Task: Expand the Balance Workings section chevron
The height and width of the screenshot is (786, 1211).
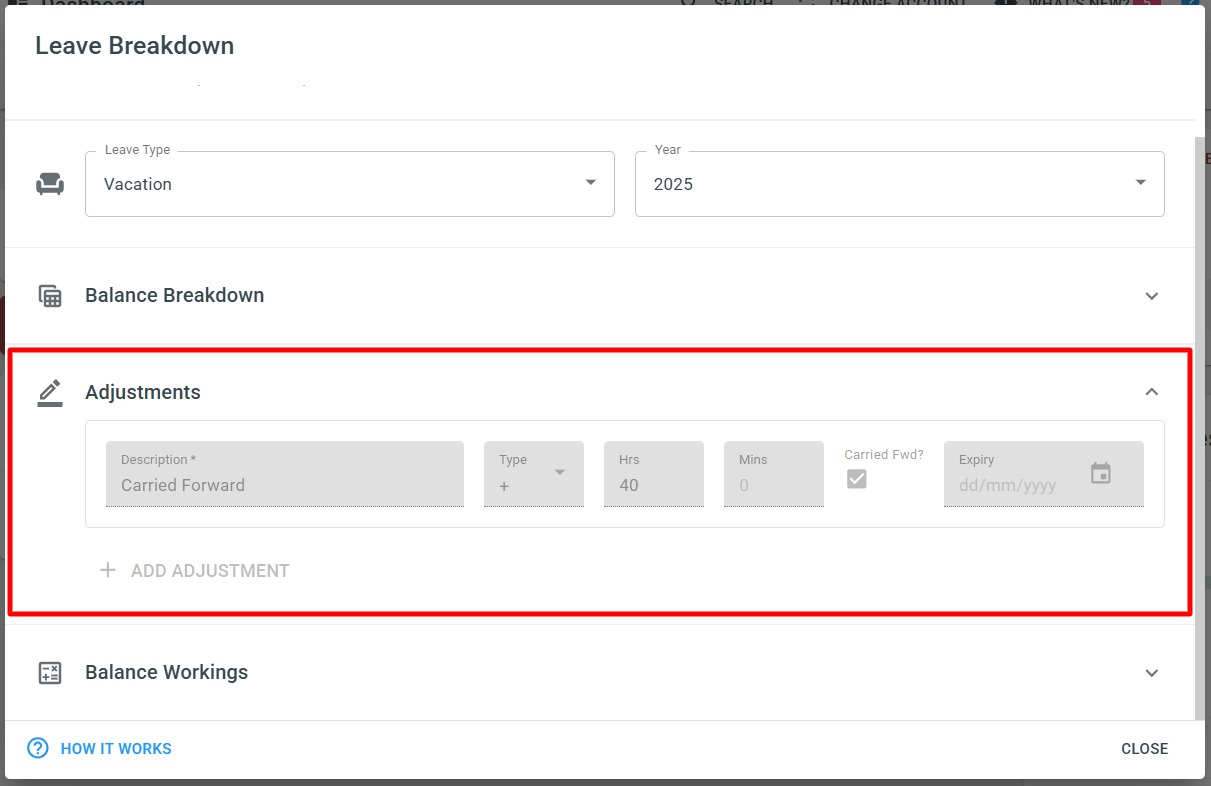Action: pyautogui.click(x=1152, y=673)
